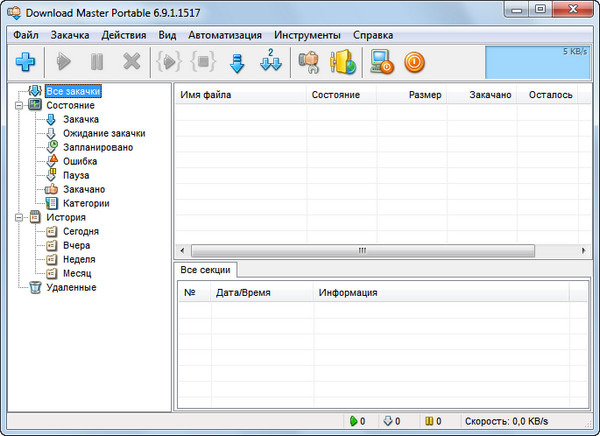Screen dimensions: 600x436
Task: Click the orange power button icon
Action: [x=414, y=62]
